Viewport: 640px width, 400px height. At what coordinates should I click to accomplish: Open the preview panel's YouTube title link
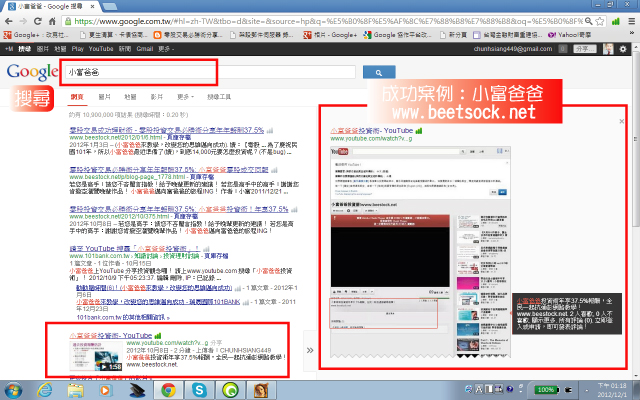coord(371,131)
